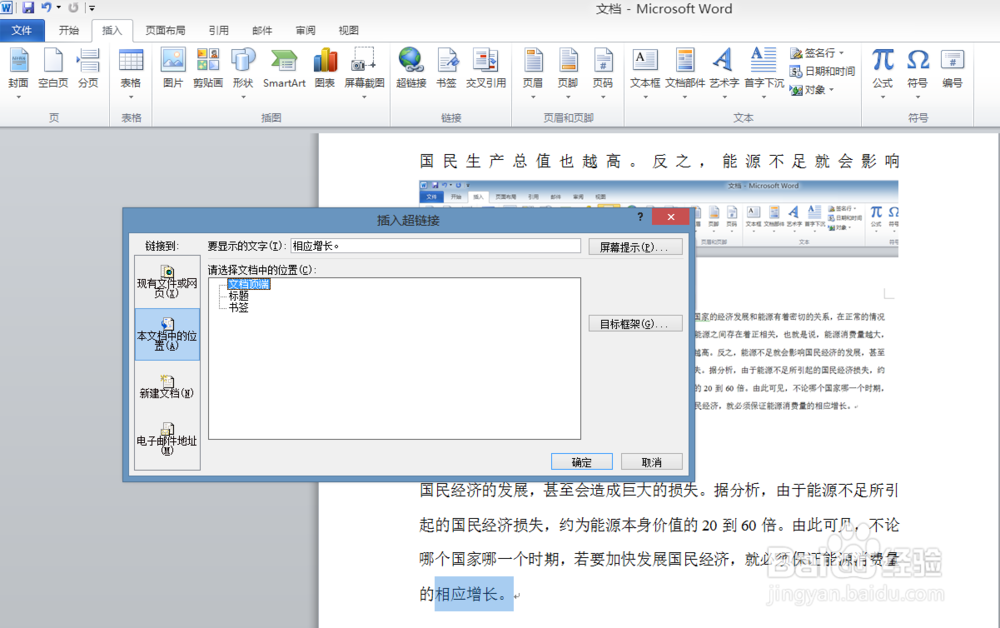Open the ScreenTip (屏幕提示) settings
Viewport: 1000px width, 628px height.
point(636,245)
